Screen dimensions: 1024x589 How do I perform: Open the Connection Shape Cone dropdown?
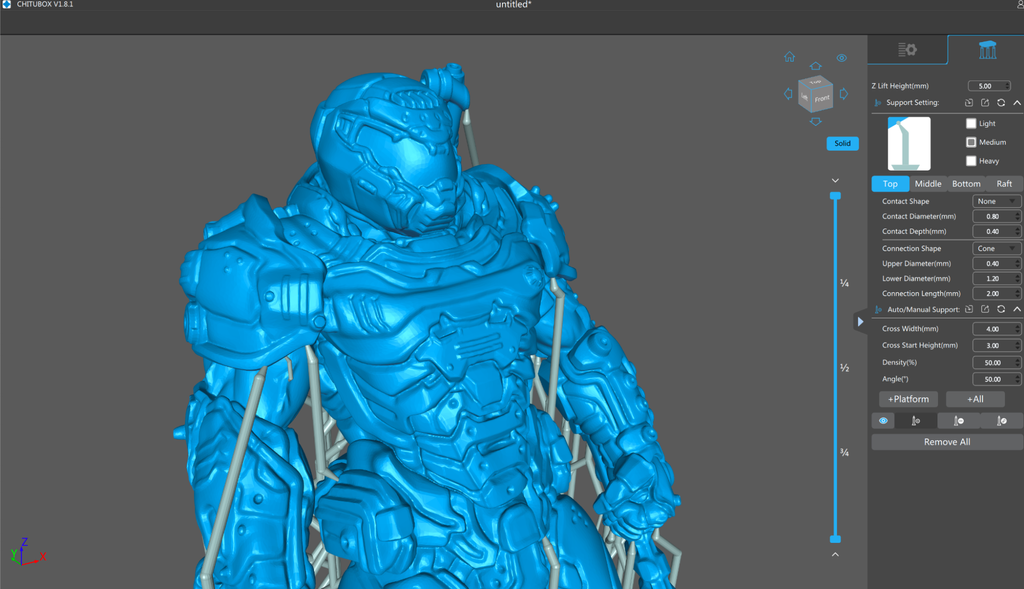(996, 247)
